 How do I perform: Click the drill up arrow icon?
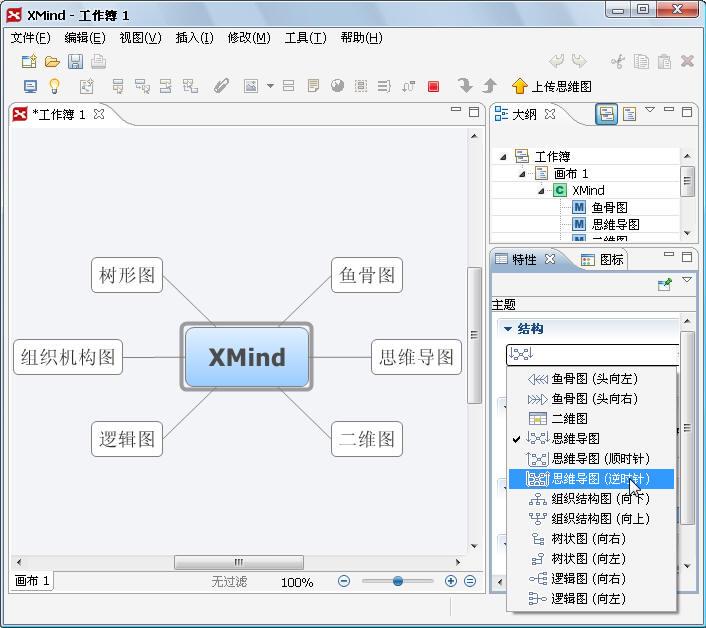(489, 85)
